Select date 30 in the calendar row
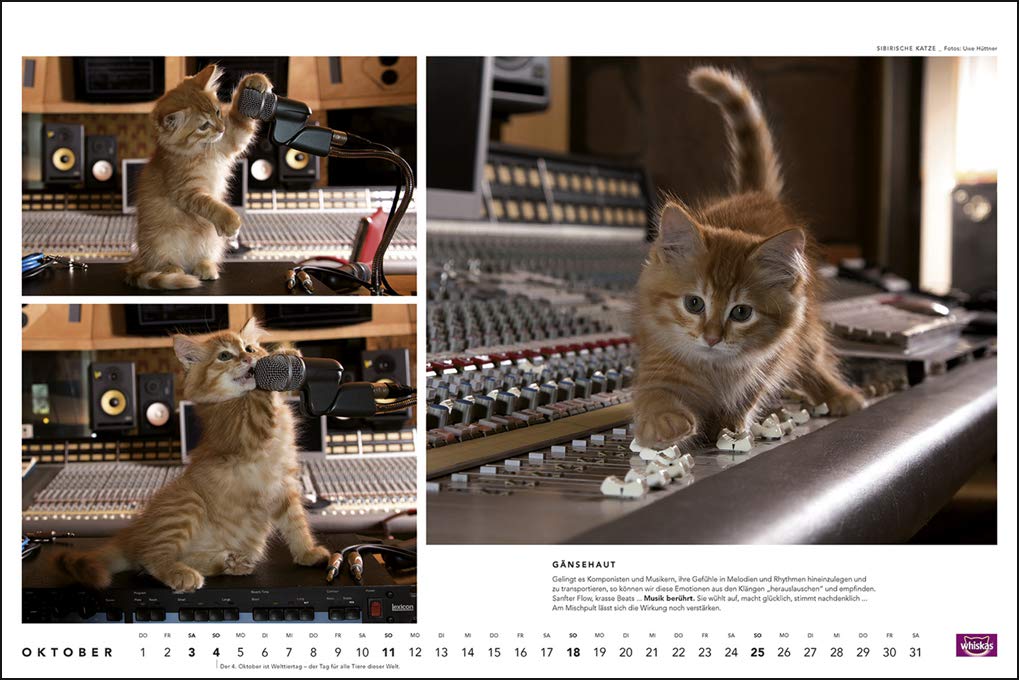Viewport: 1019px width, 680px height. 889,652
